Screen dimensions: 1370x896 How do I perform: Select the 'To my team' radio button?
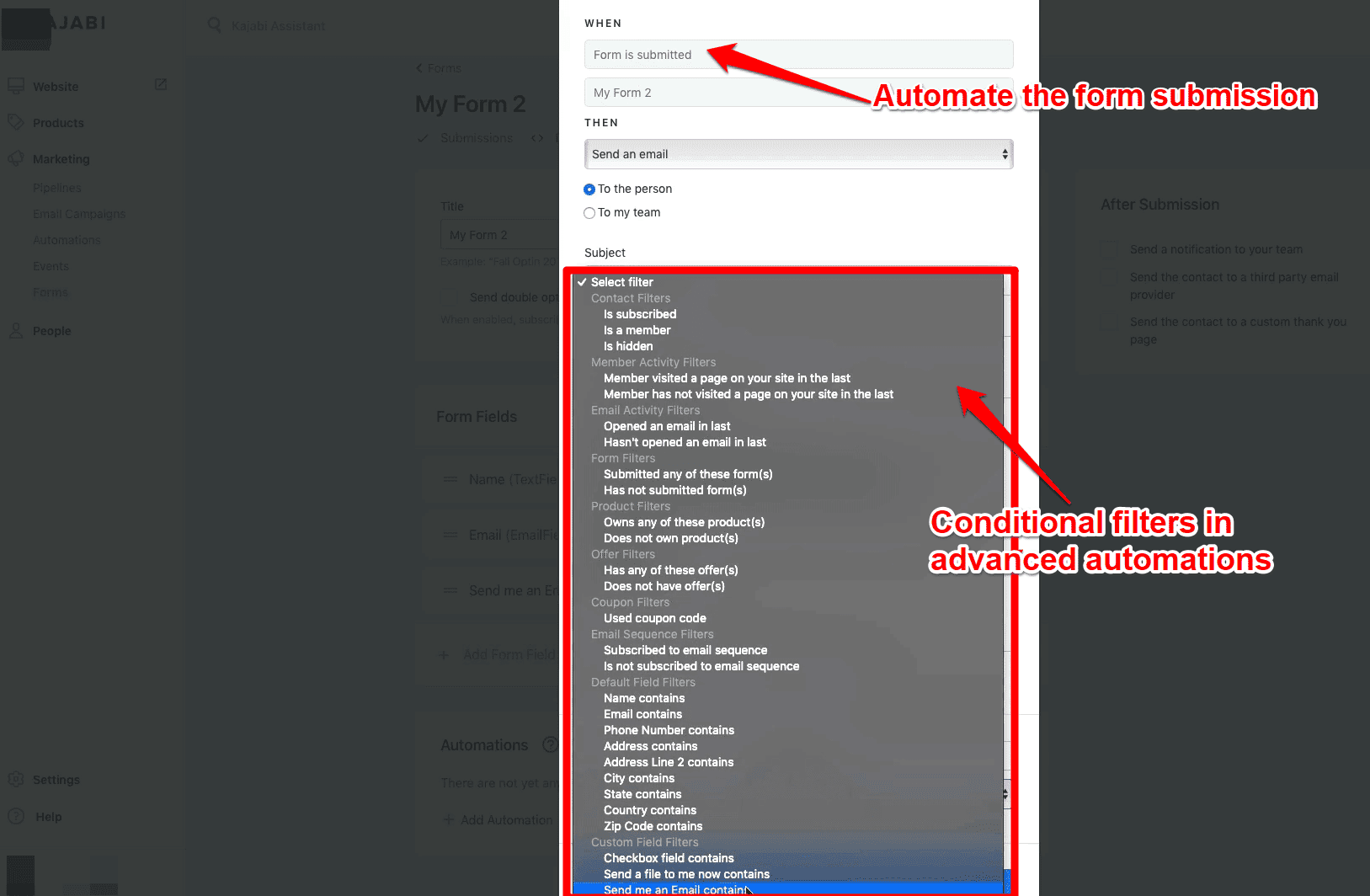tap(589, 213)
